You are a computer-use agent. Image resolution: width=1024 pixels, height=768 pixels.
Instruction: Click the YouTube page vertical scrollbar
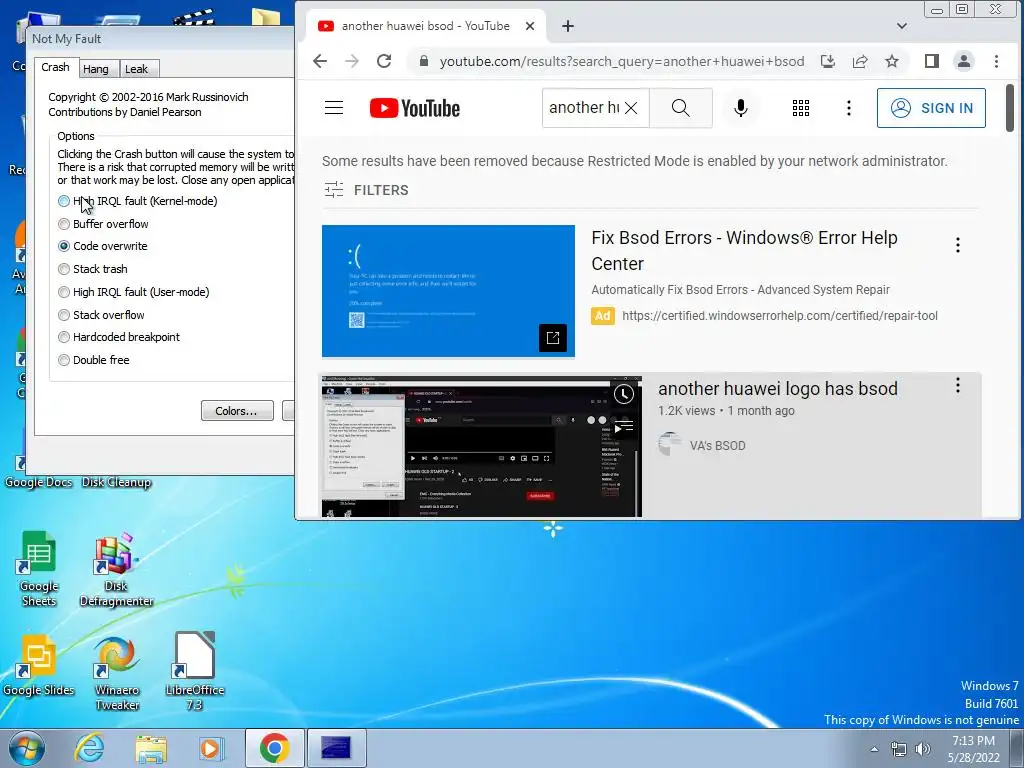tap(1010, 108)
